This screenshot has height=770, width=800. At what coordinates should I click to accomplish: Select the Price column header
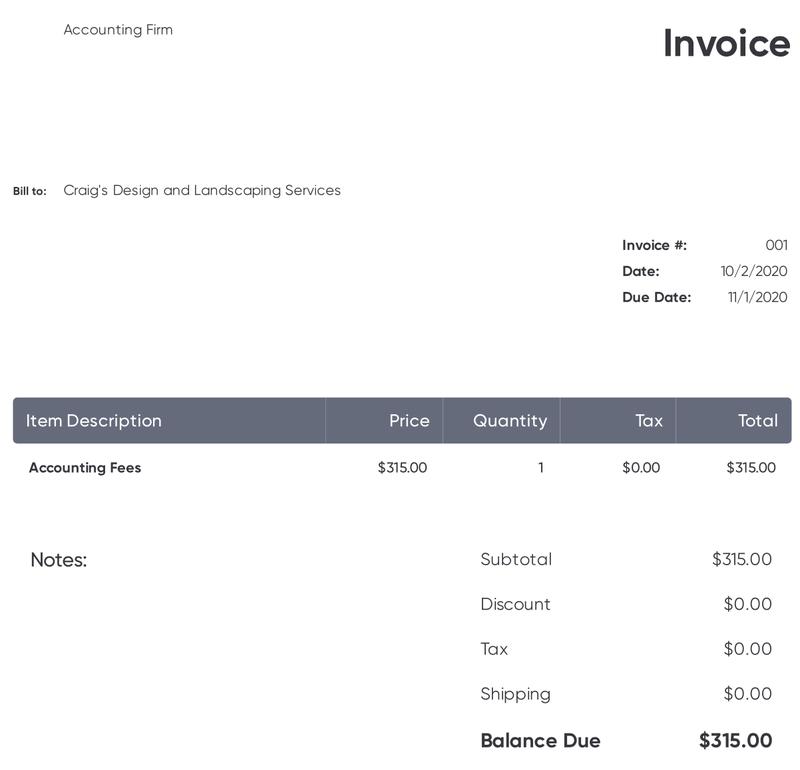(409, 421)
